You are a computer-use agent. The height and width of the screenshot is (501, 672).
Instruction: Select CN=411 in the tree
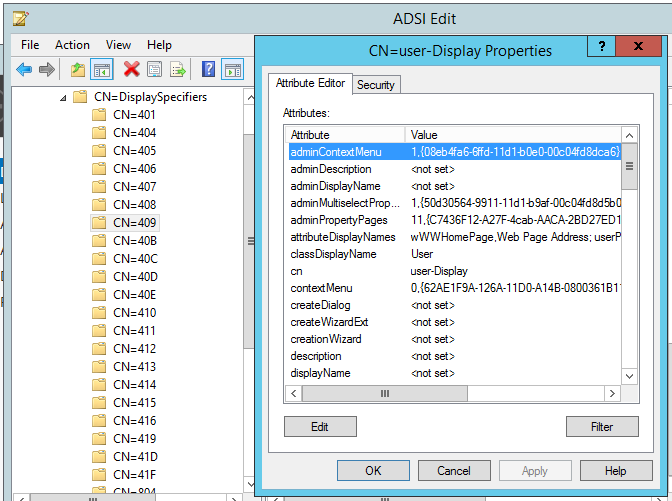tap(135, 331)
